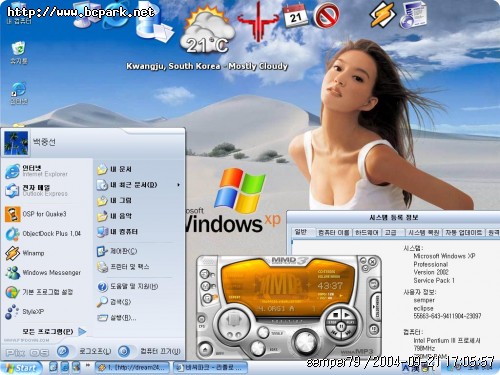This screenshot has width=500, height=375.
Task: Open the documents folder icon in the dock
Action: pos(154,23)
